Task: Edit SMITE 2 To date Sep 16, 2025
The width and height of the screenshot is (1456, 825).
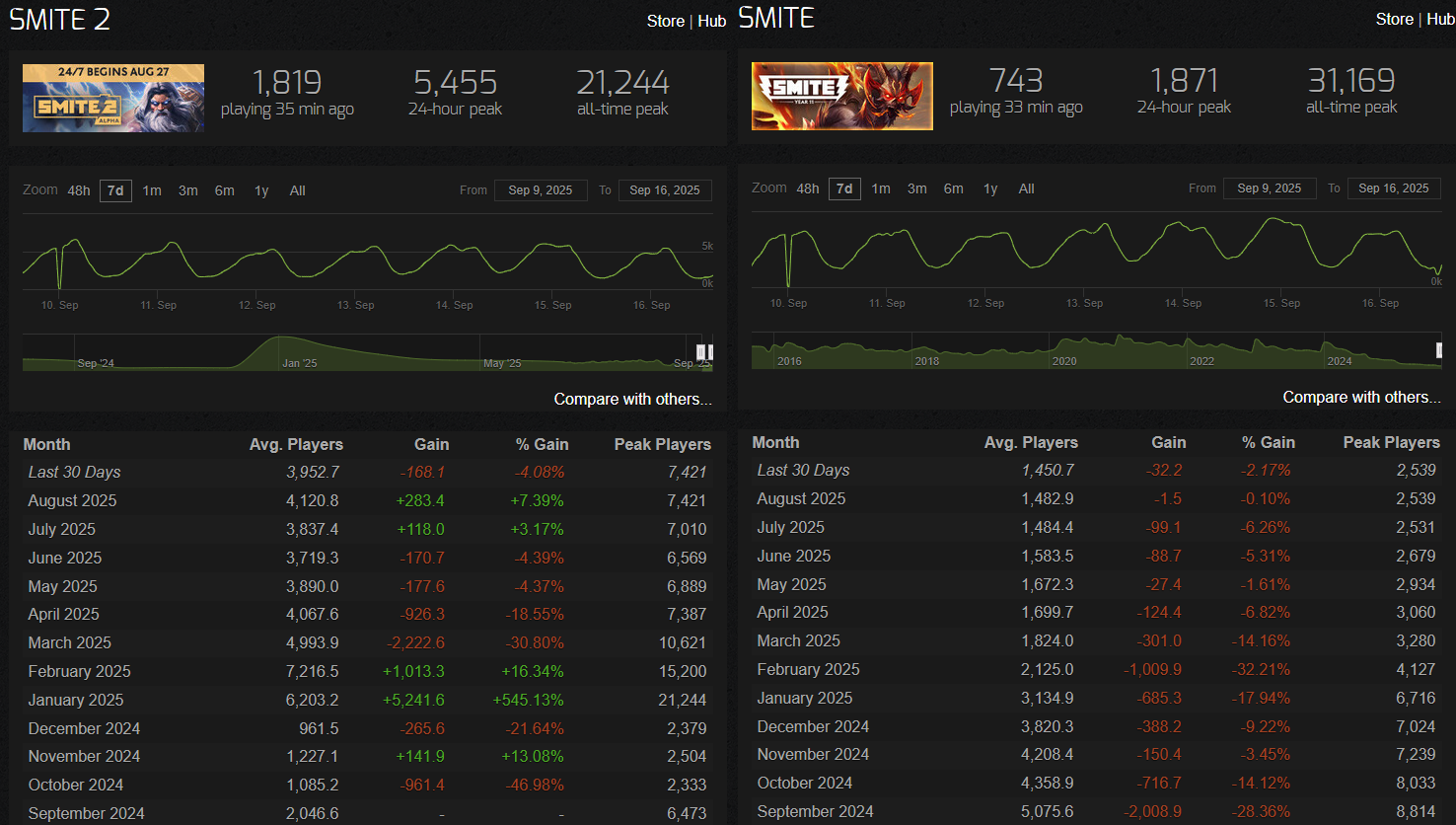Action: coord(665,190)
